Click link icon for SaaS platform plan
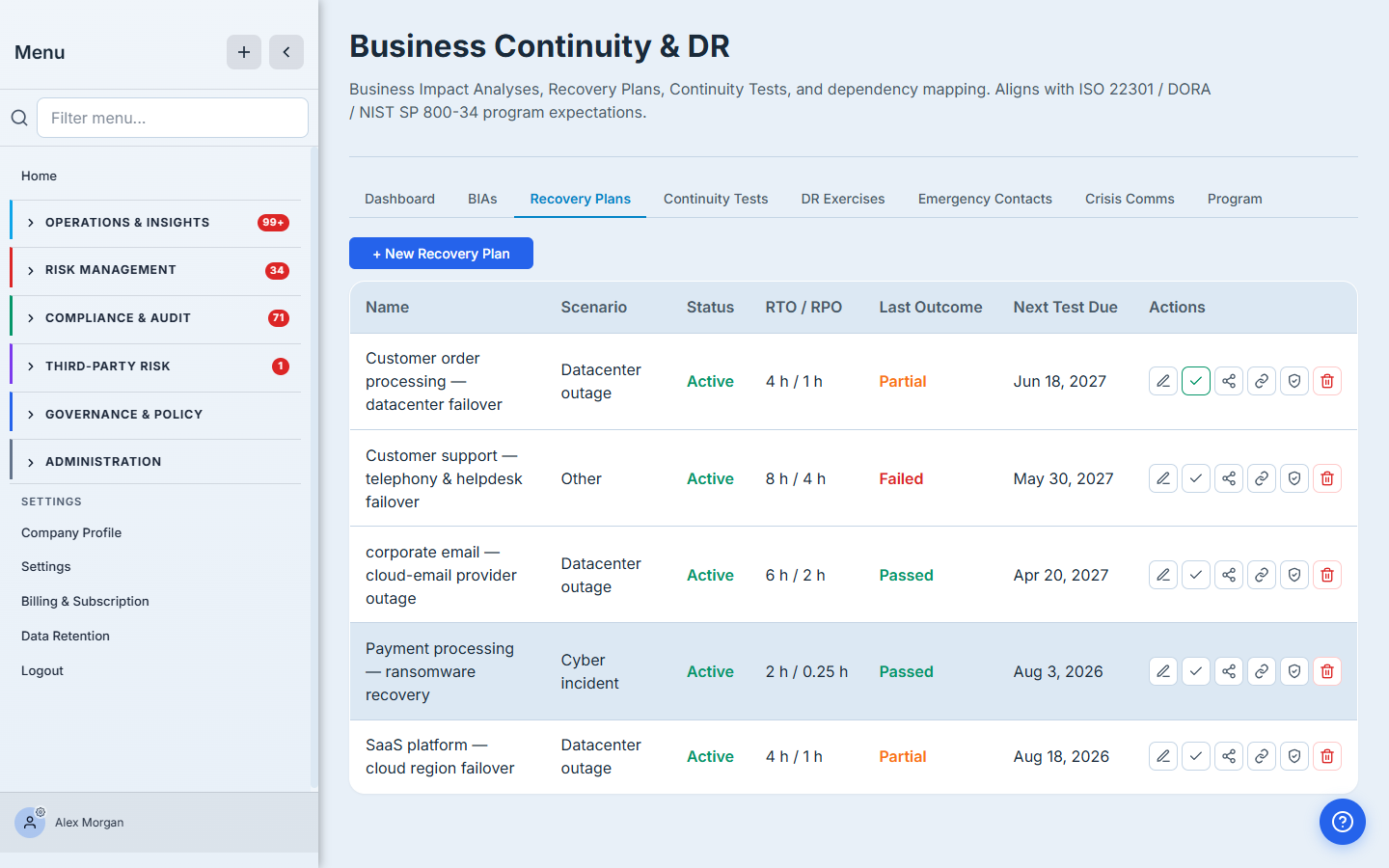1389x868 pixels. (1262, 756)
